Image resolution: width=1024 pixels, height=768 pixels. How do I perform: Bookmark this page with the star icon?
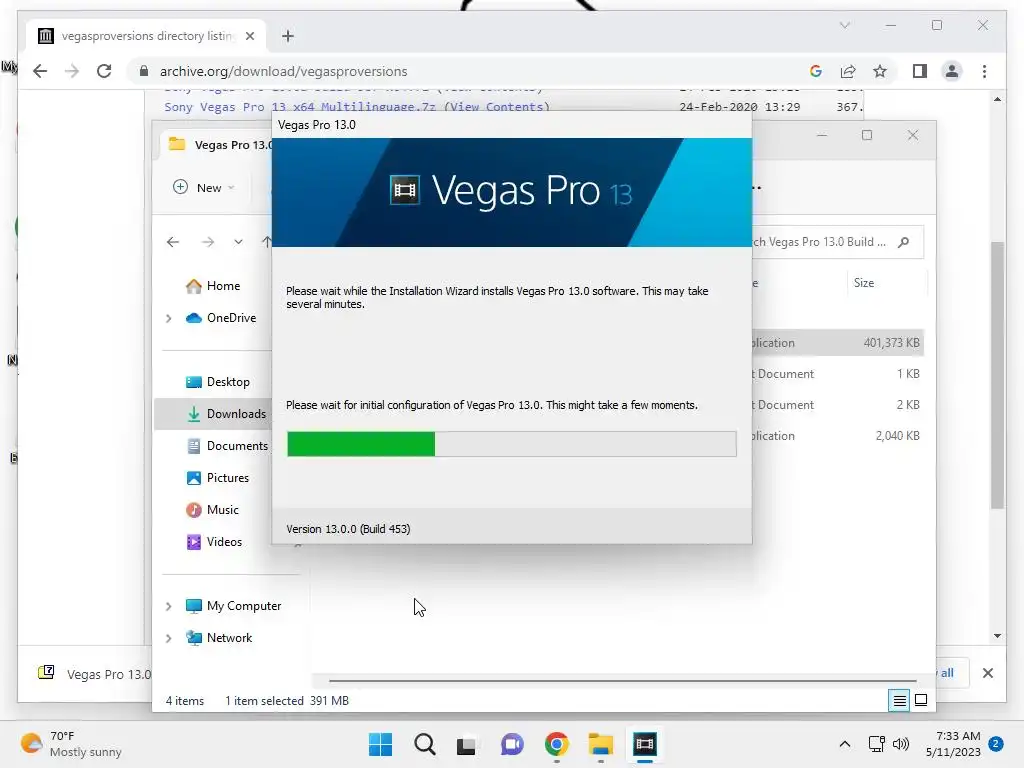(x=880, y=71)
